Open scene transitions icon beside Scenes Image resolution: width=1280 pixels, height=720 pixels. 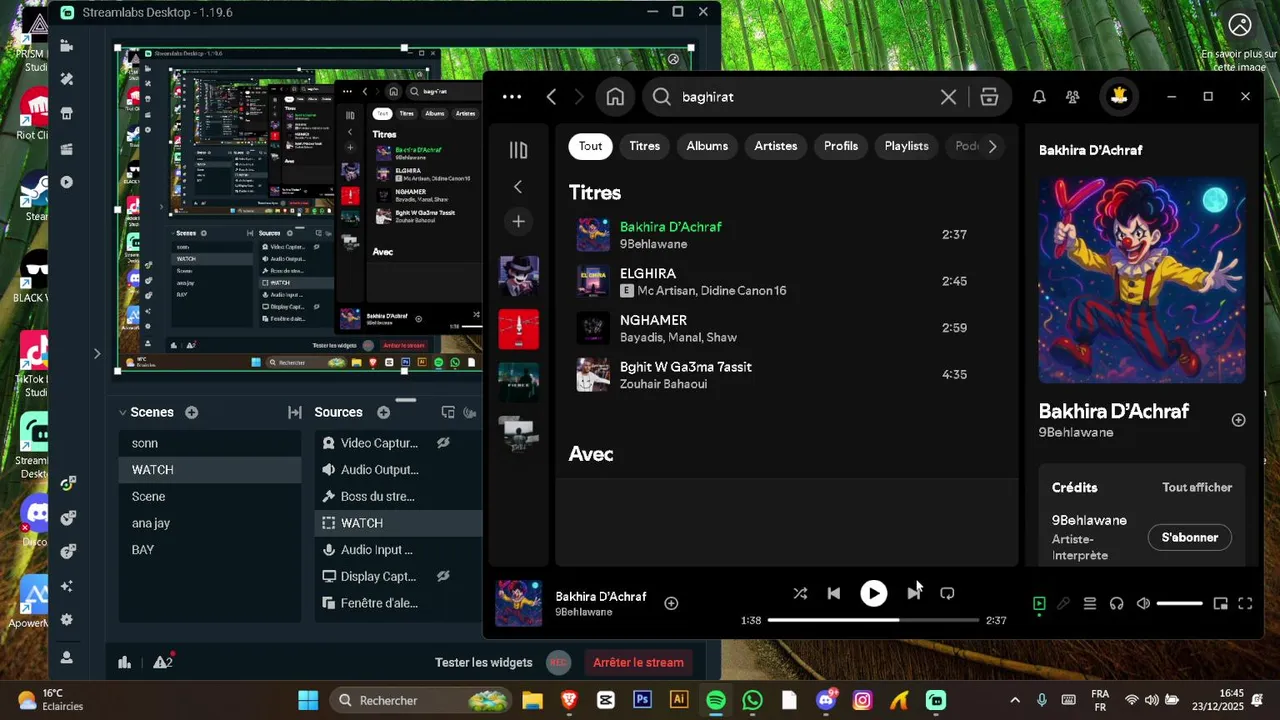click(295, 412)
